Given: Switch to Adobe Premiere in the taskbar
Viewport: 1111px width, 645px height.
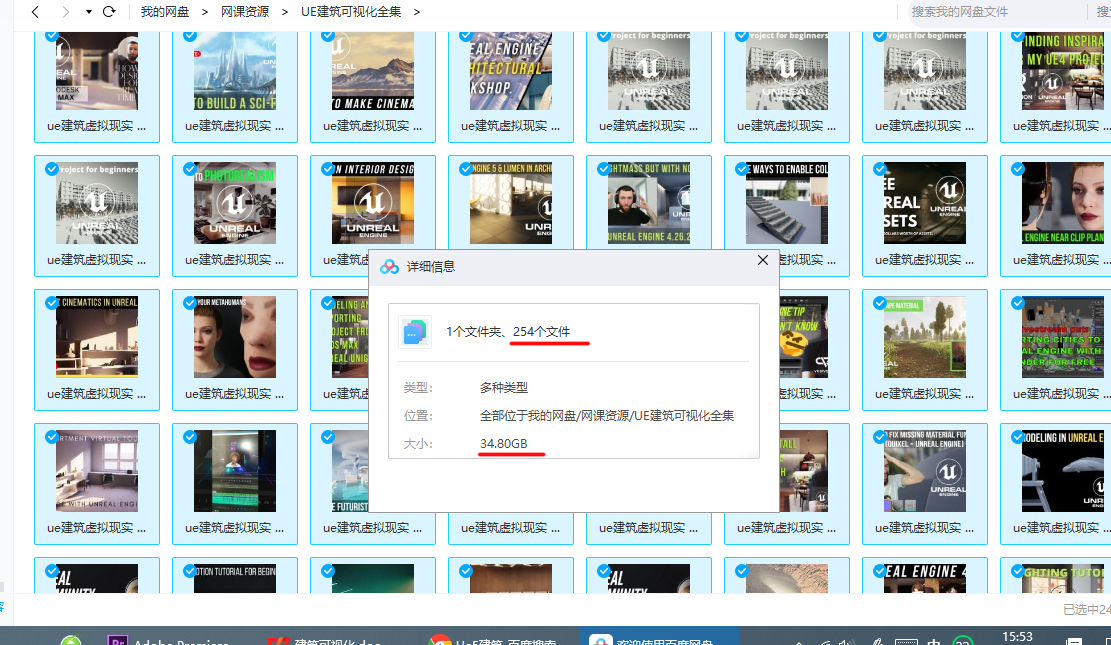Looking at the screenshot, I should [x=168, y=640].
